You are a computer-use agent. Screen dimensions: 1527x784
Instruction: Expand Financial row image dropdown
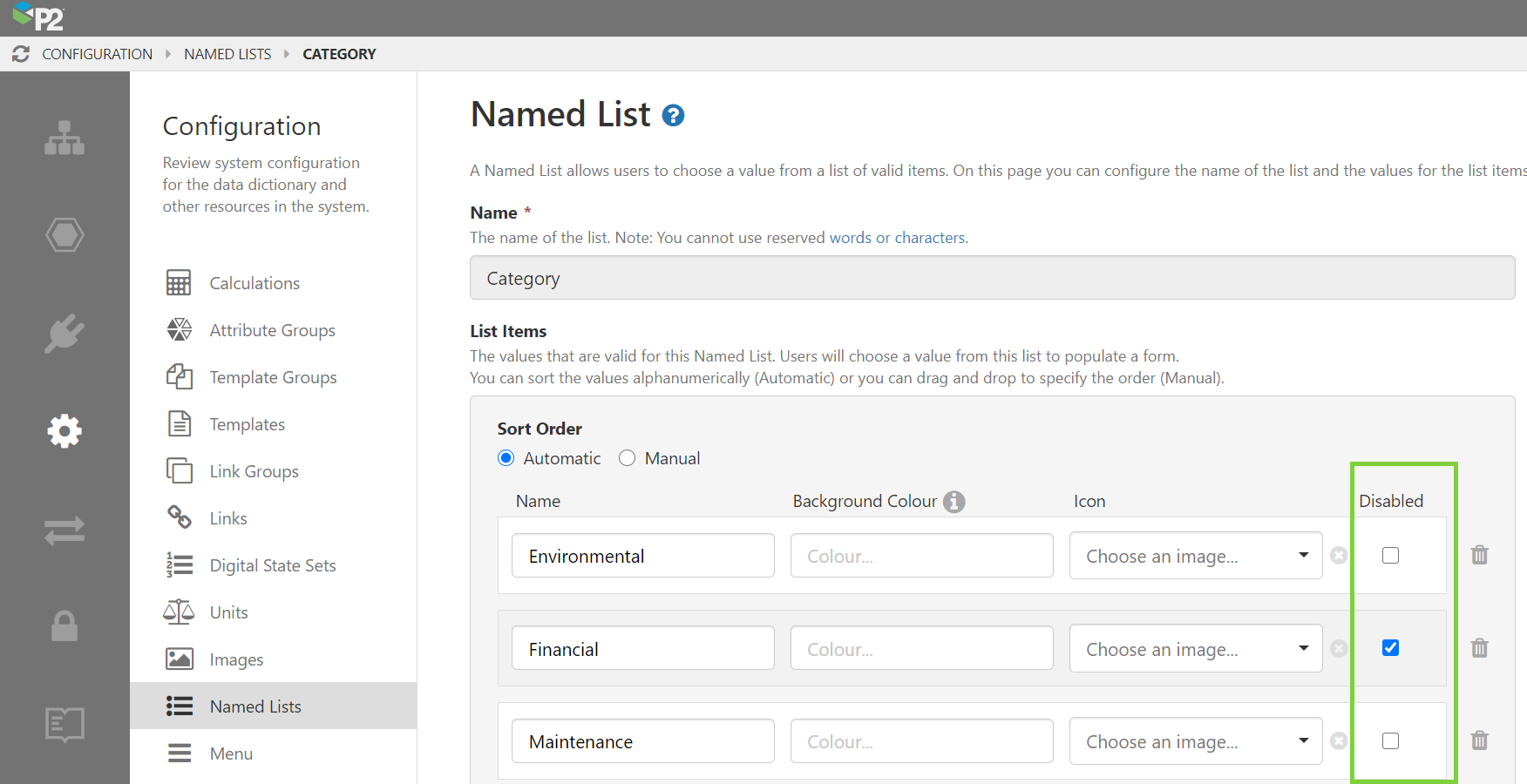point(1195,649)
